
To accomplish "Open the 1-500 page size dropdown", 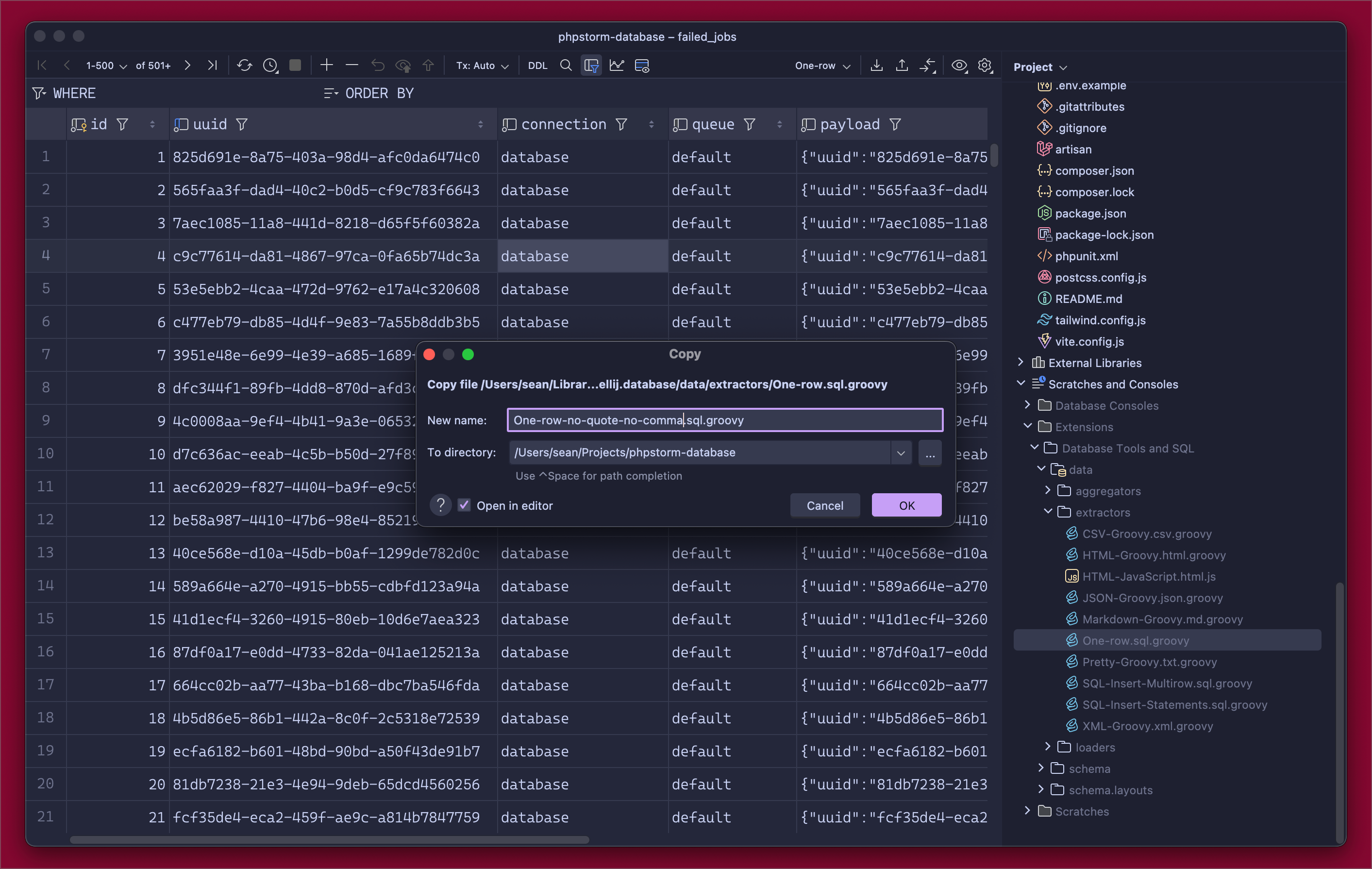I will [x=106, y=66].
